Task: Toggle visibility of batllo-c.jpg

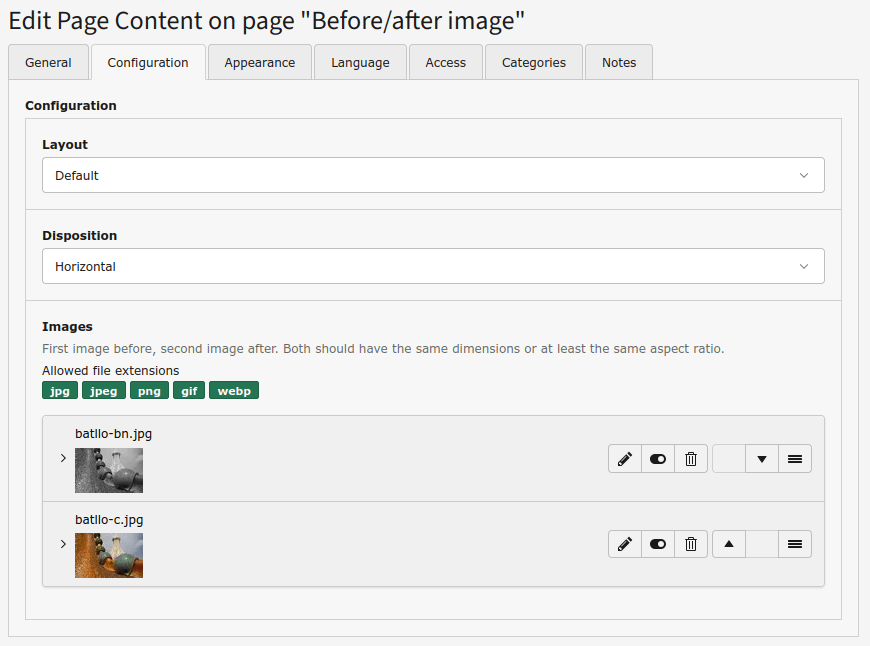Action: [x=658, y=544]
